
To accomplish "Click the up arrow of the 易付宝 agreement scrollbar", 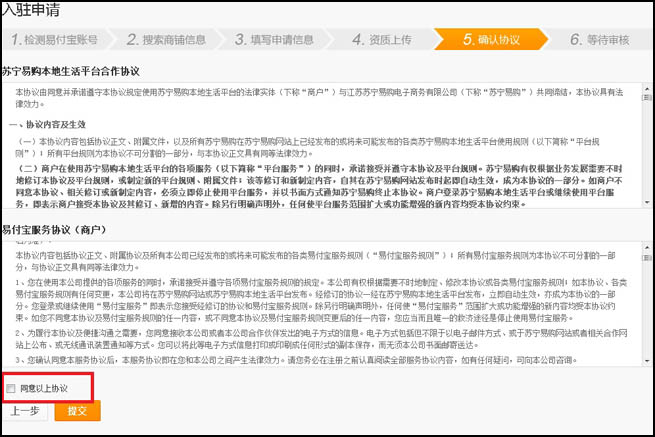I will pos(647,247).
